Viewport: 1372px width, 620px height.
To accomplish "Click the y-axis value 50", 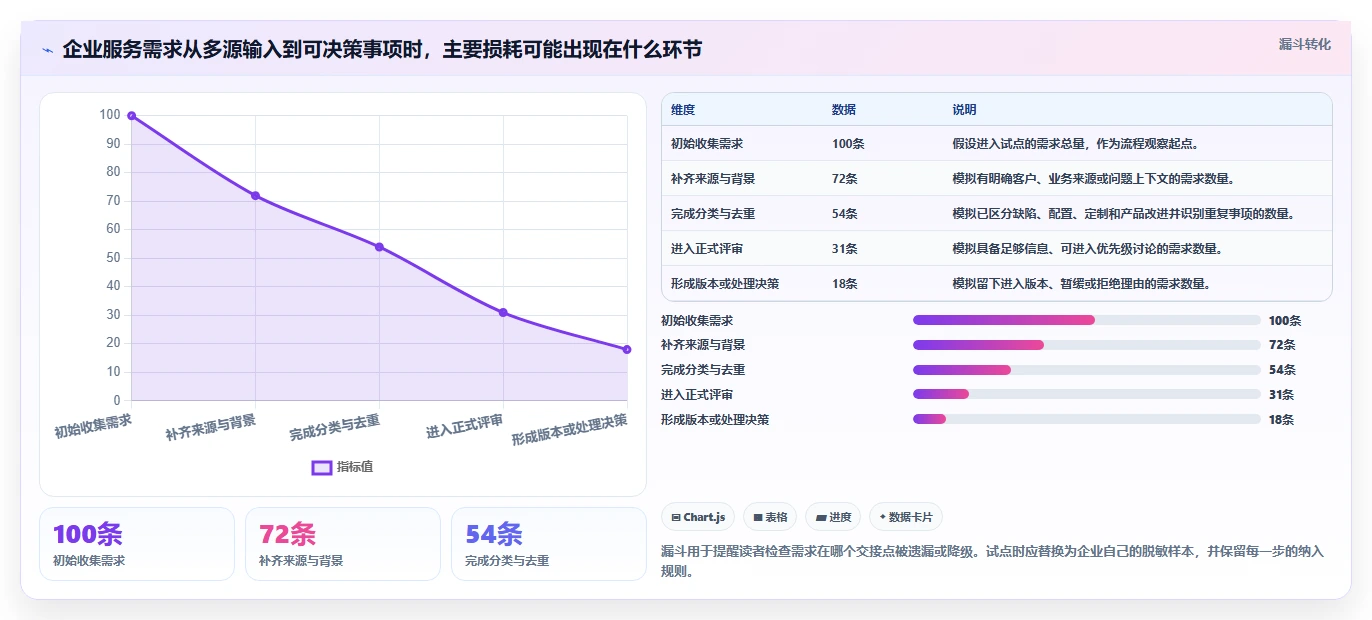I will point(113,258).
